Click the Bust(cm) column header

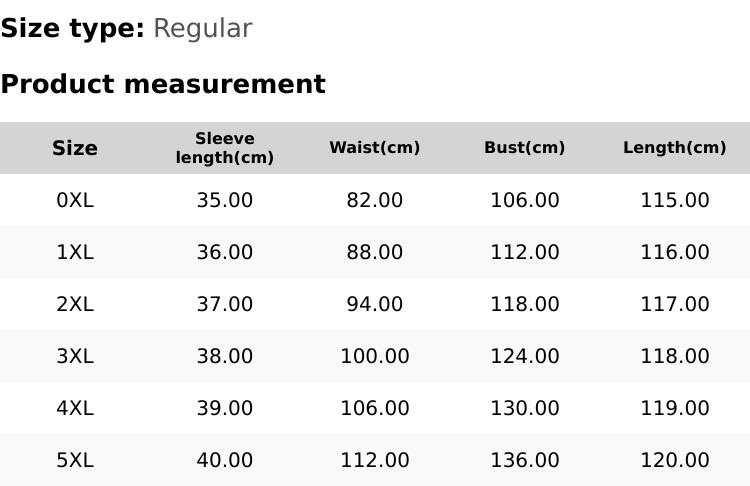[525, 148]
